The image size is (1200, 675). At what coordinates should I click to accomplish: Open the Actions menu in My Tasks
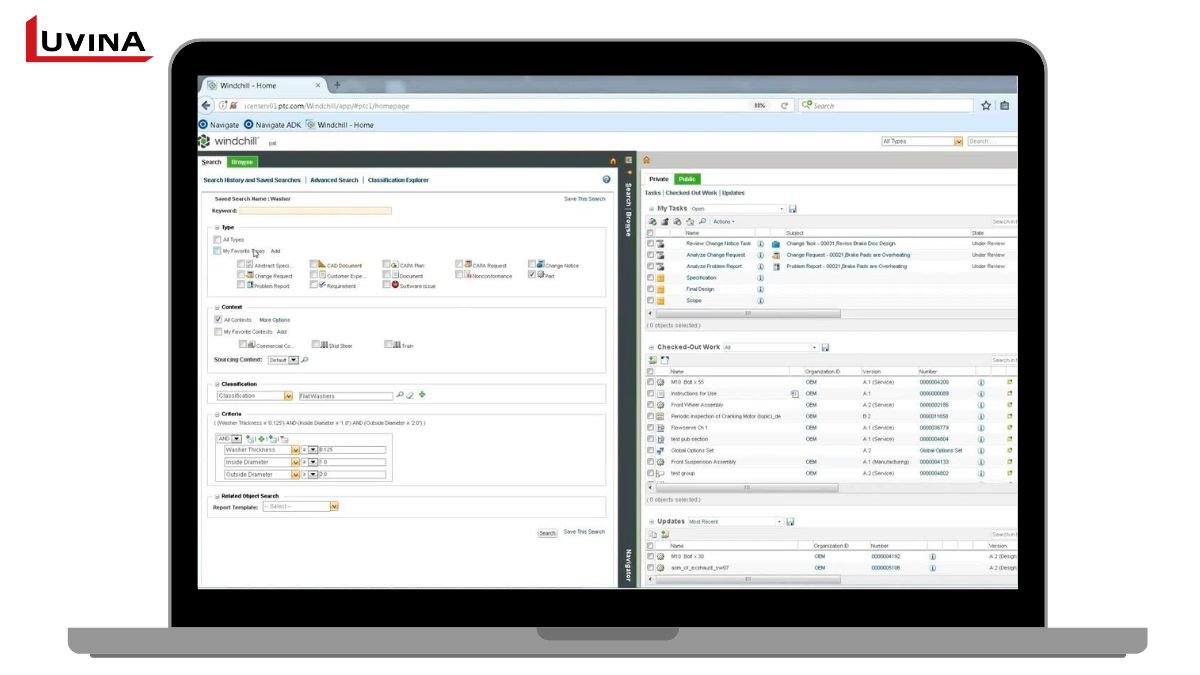[x=723, y=221]
